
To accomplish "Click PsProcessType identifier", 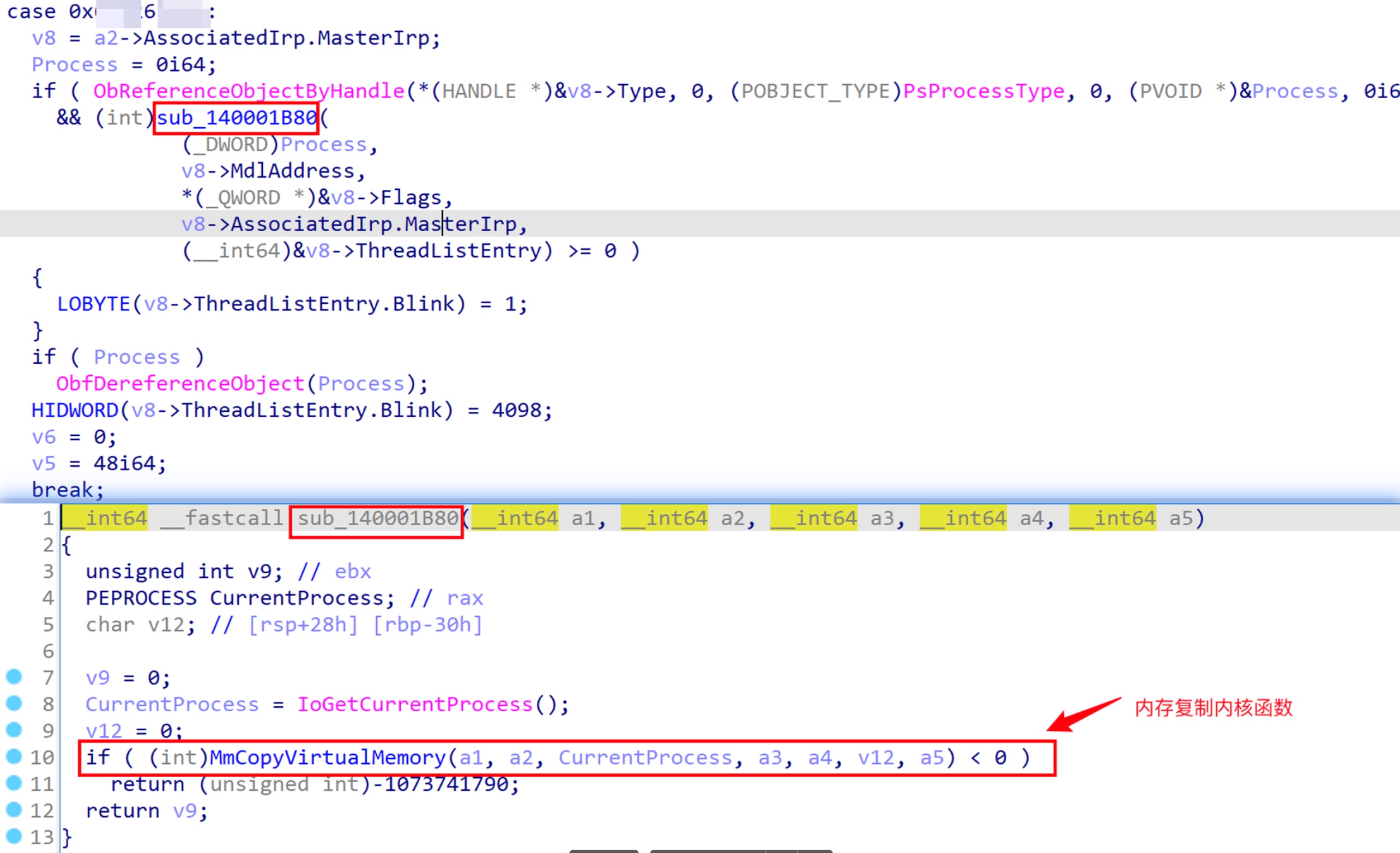I will click(983, 92).
